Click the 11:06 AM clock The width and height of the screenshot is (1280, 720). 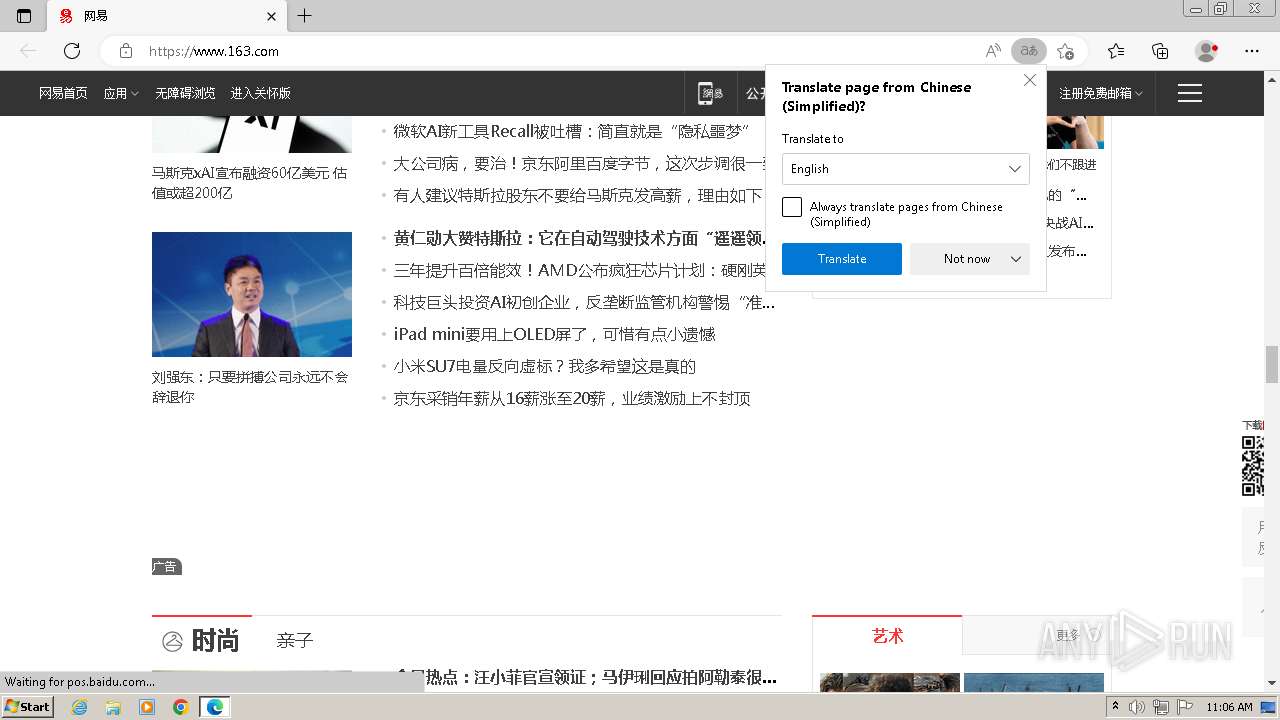tap(1229, 707)
